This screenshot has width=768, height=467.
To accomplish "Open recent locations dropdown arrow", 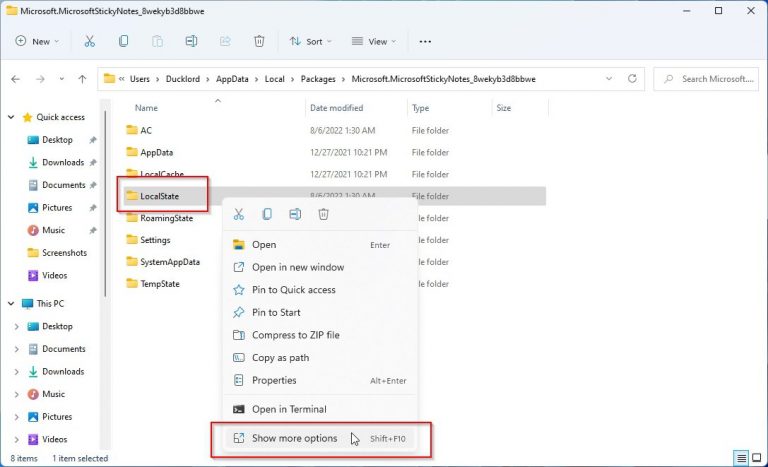I will point(61,79).
